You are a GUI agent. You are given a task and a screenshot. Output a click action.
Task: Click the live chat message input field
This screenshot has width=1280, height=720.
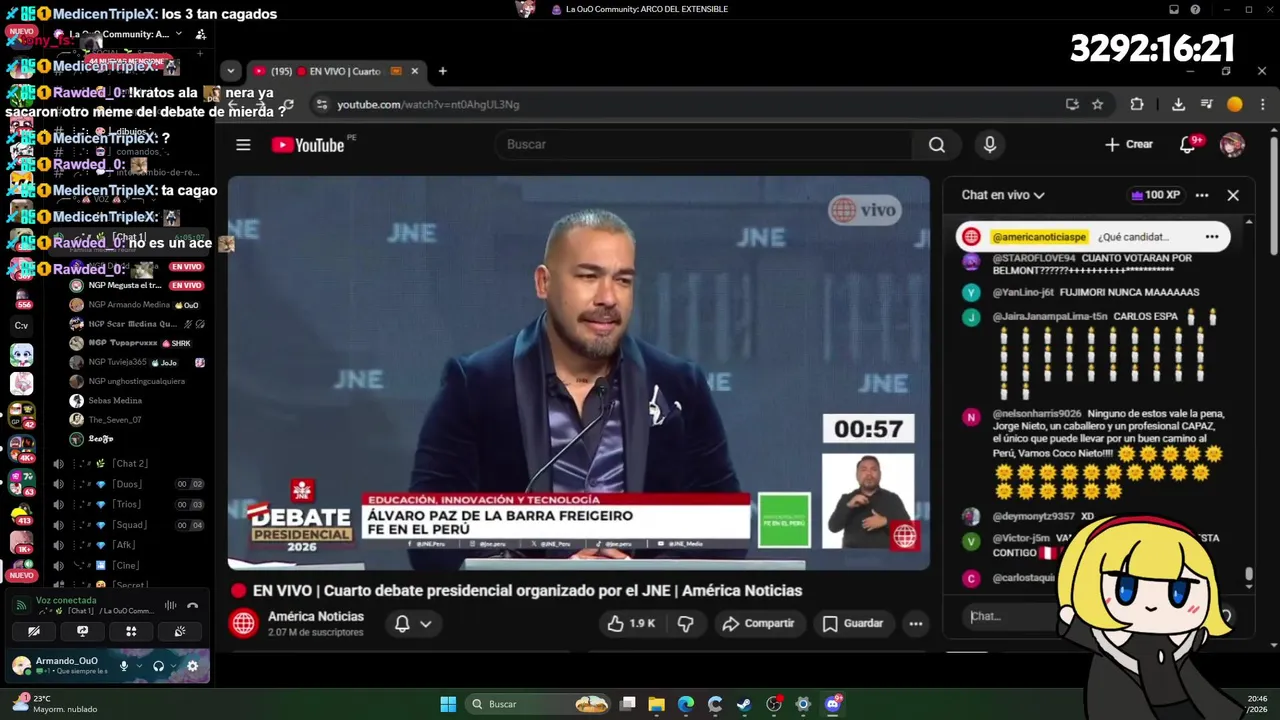click(x=1010, y=616)
